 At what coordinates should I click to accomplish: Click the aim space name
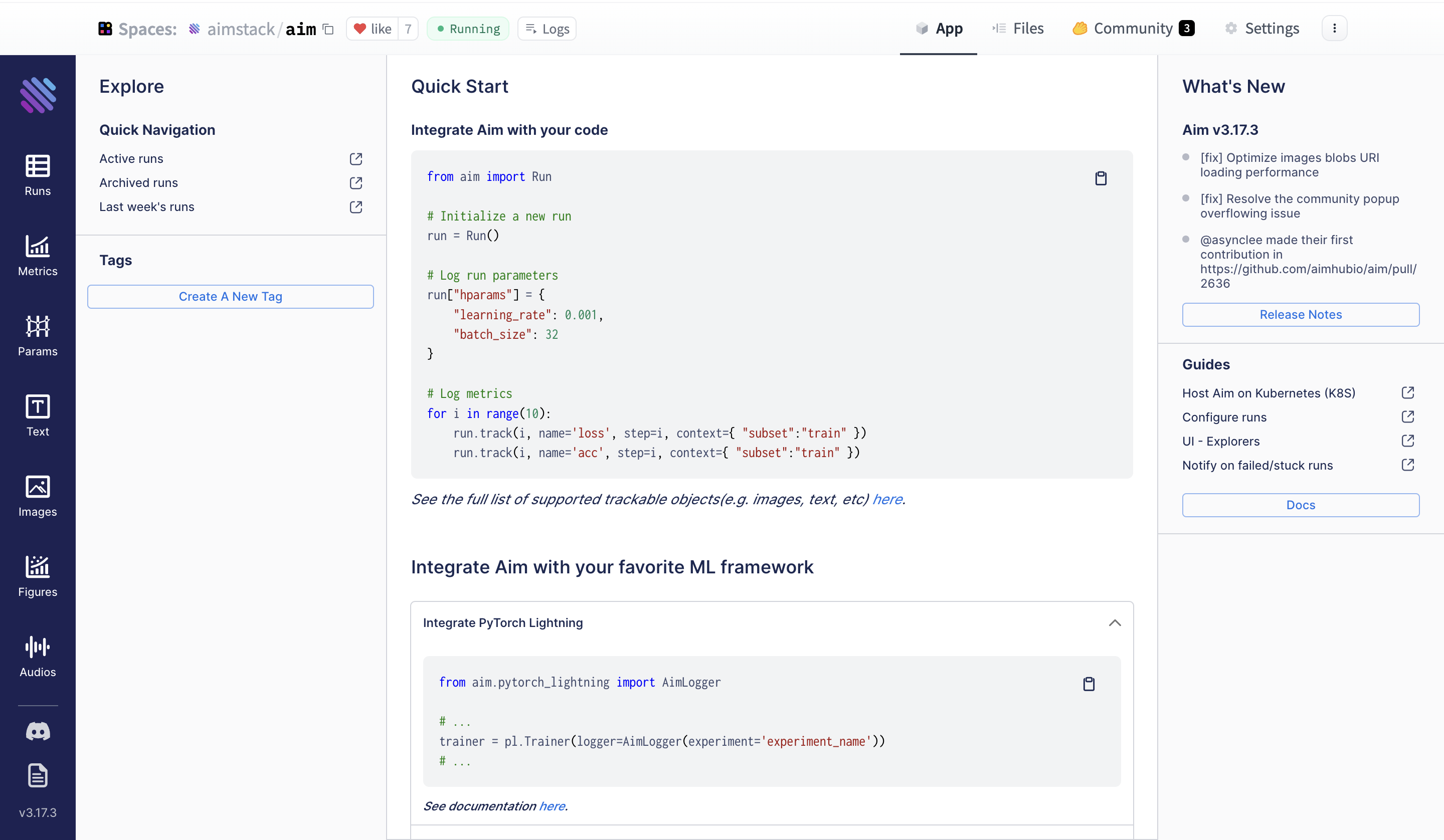301,29
